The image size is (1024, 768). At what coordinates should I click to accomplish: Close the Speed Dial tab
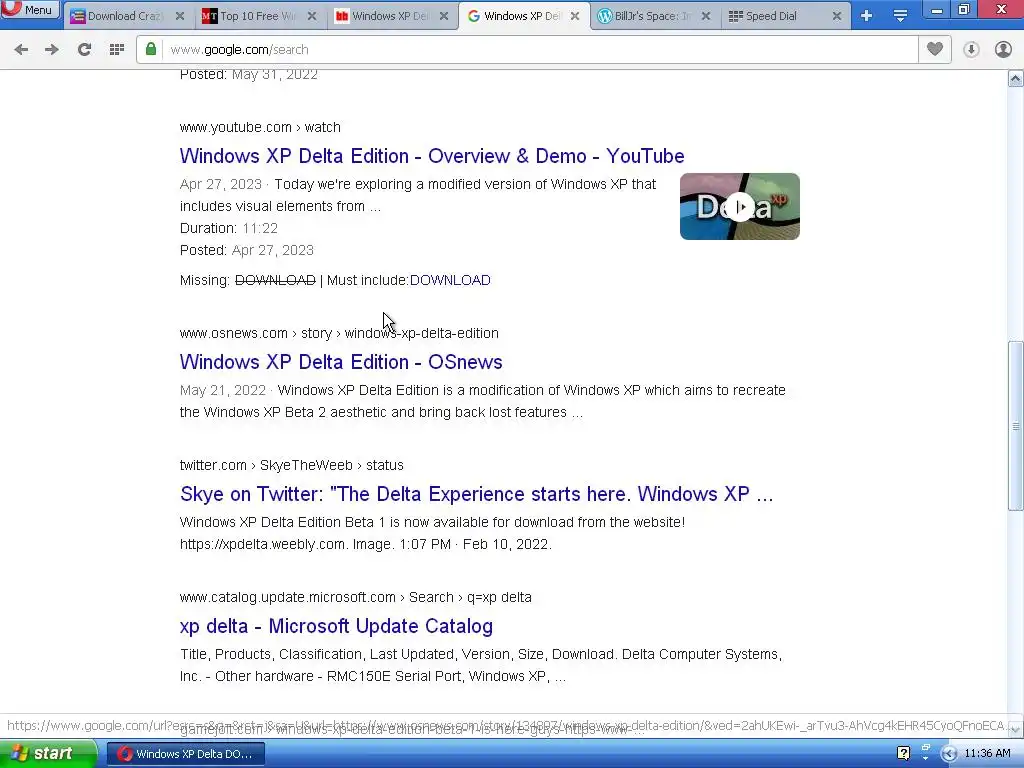(x=837, y=16)
